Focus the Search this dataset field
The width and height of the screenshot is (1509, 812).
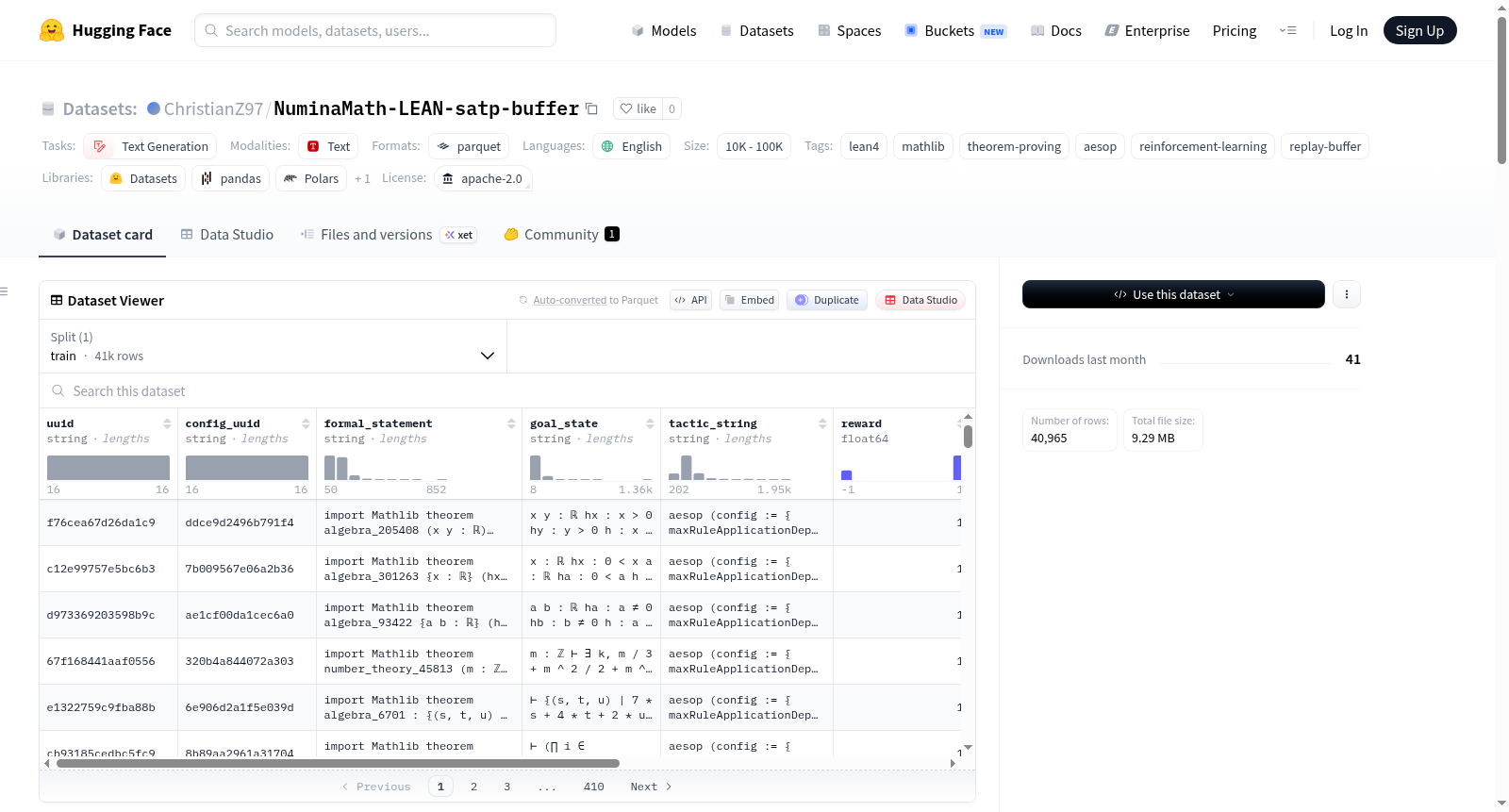[x=507, y=390]
